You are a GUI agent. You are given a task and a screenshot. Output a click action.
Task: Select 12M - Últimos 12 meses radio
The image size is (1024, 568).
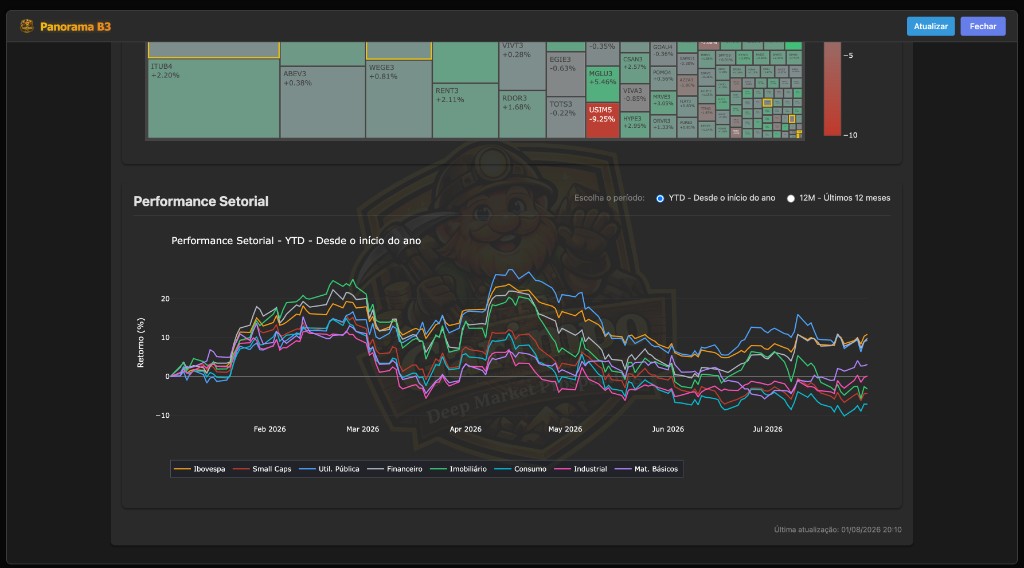pos(791,198)
